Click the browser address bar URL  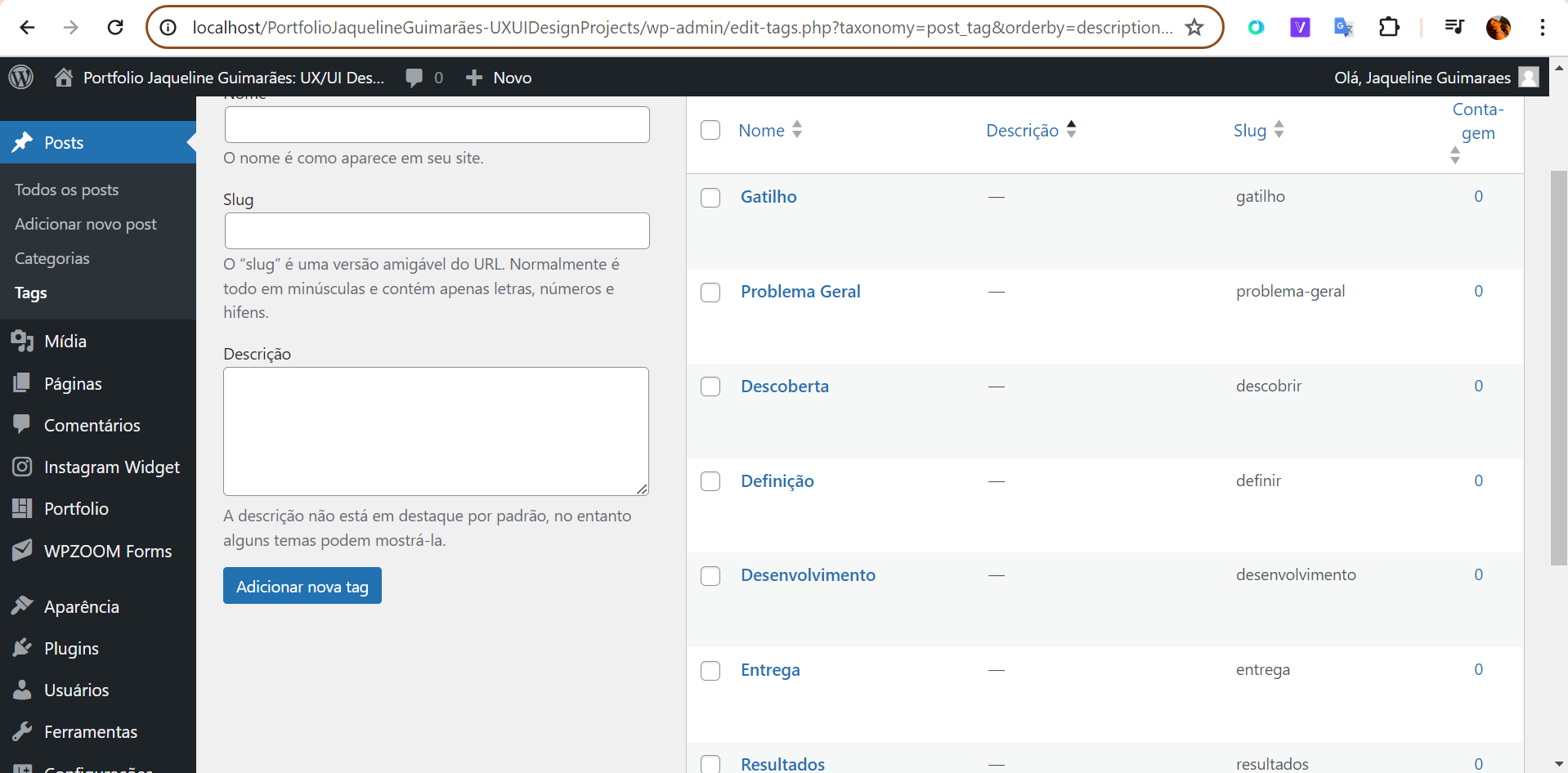pos(682,28)
